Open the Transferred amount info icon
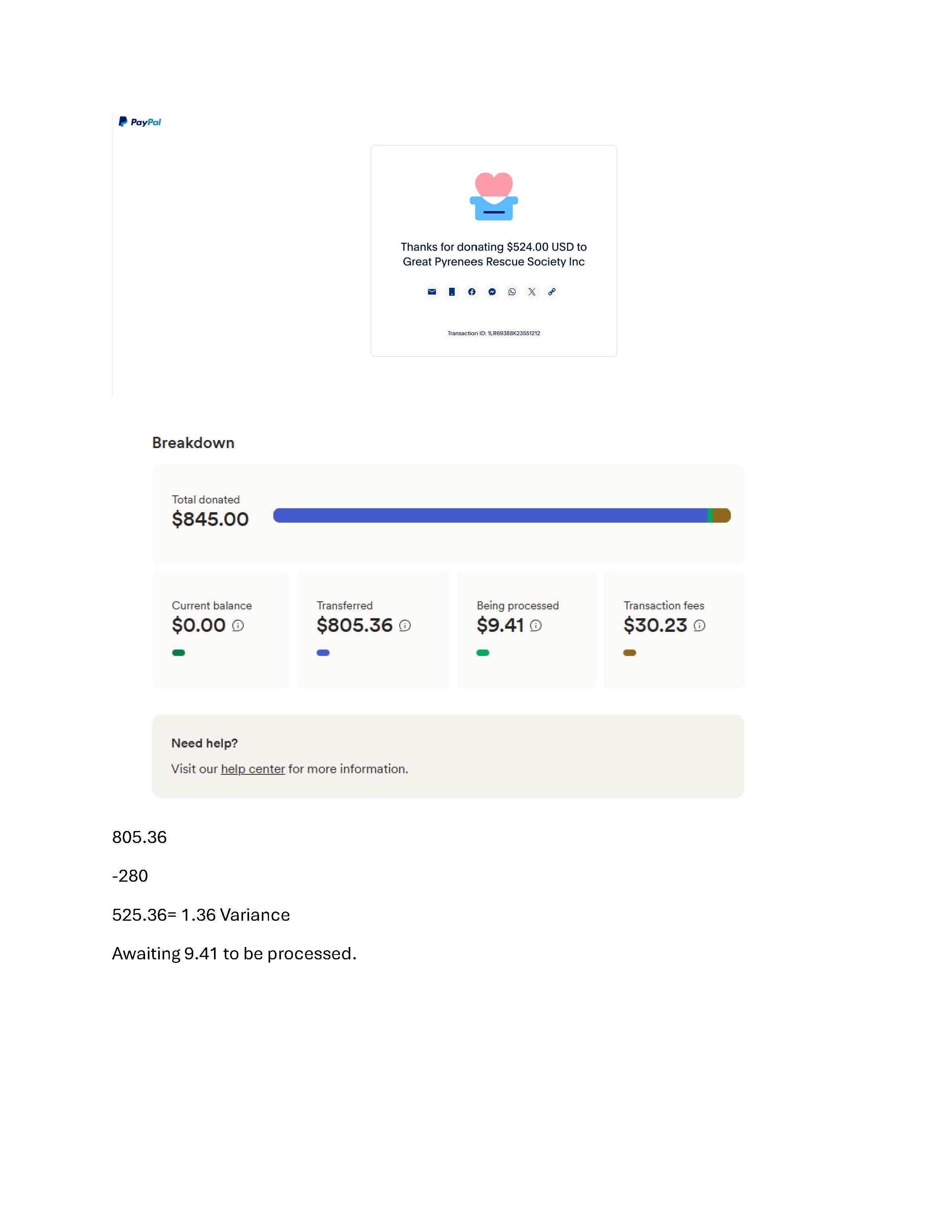Image resolution: width=952 pixels, height=1232 pixels. (405, 626)
